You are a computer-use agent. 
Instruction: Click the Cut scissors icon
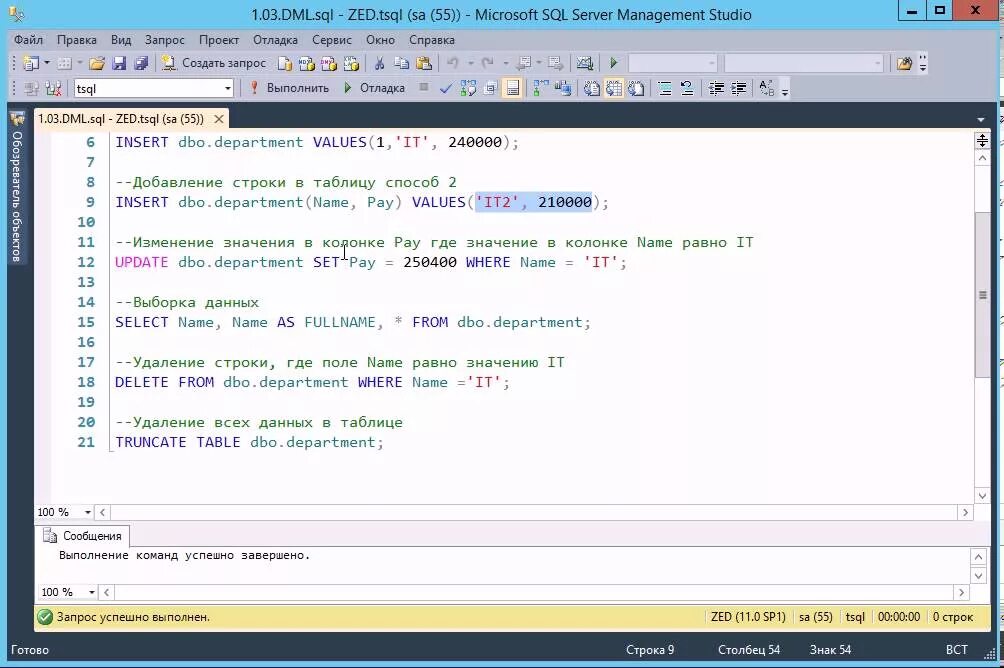pyautogui.click(x=379, y=63)
